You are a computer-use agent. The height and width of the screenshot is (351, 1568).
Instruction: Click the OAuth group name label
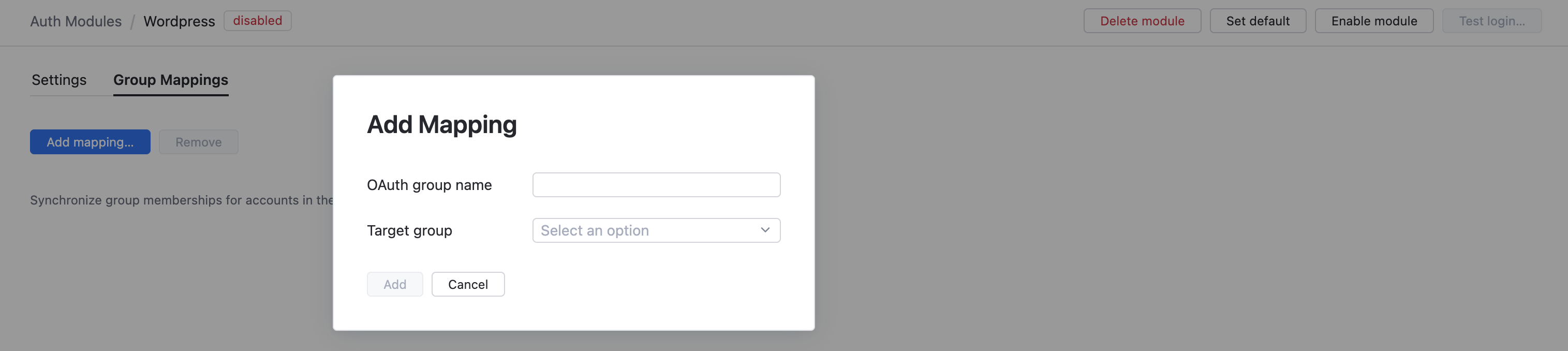(429, 185)
